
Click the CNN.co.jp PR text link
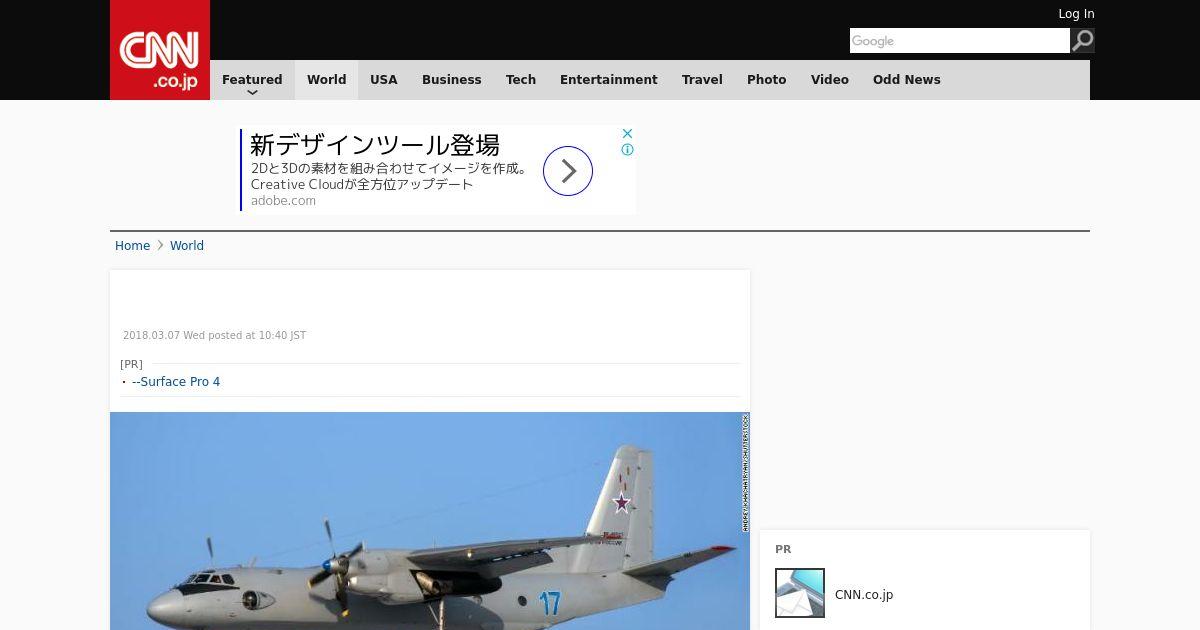(864, 595)
